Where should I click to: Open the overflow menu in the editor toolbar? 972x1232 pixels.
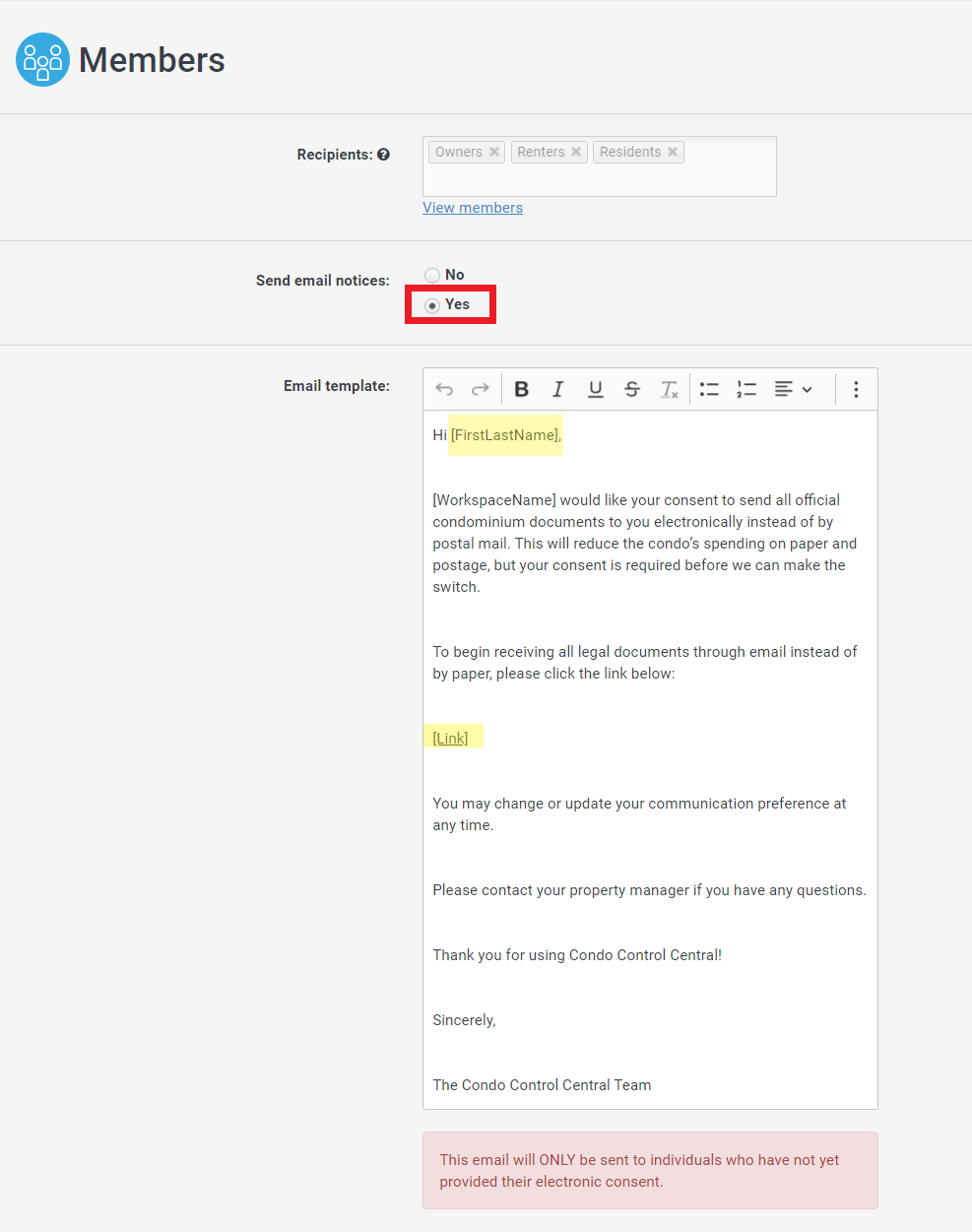click(x=856, y=388)
